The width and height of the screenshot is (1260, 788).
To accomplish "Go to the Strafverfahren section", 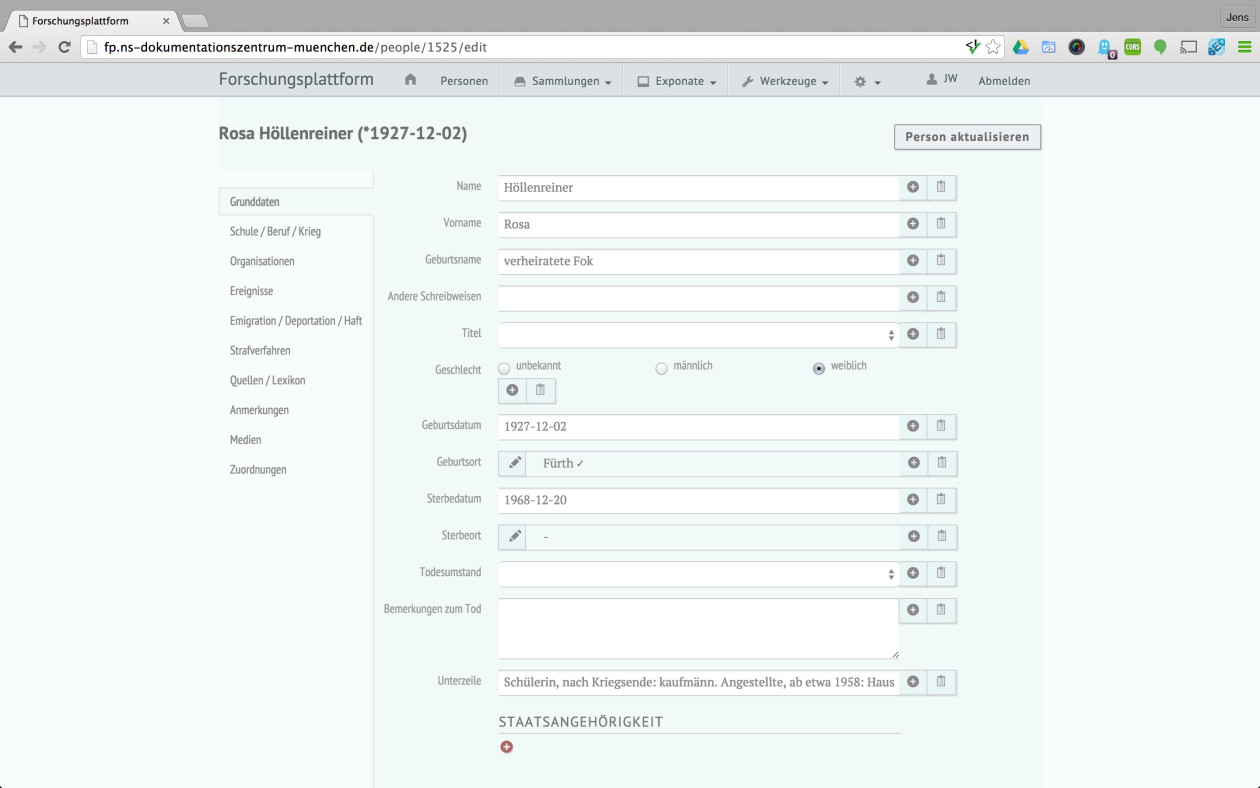I will pos(259,351).
